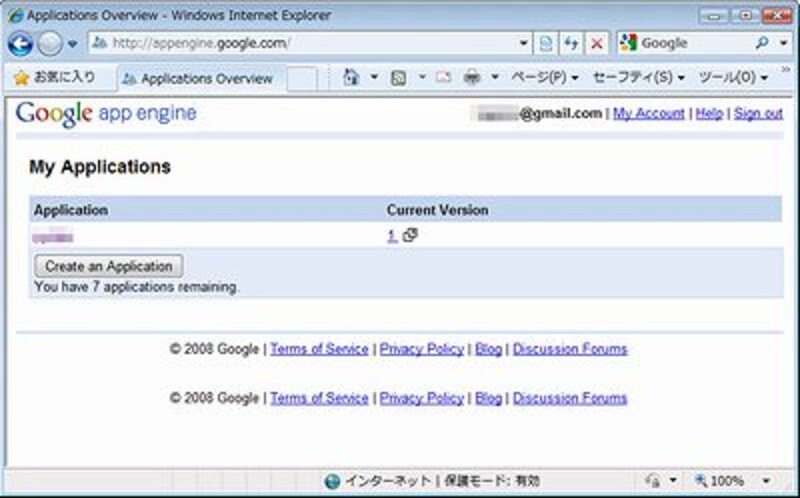Open the second Discussion Forums link
The image size is (800, 498).
tap(570, 399)
